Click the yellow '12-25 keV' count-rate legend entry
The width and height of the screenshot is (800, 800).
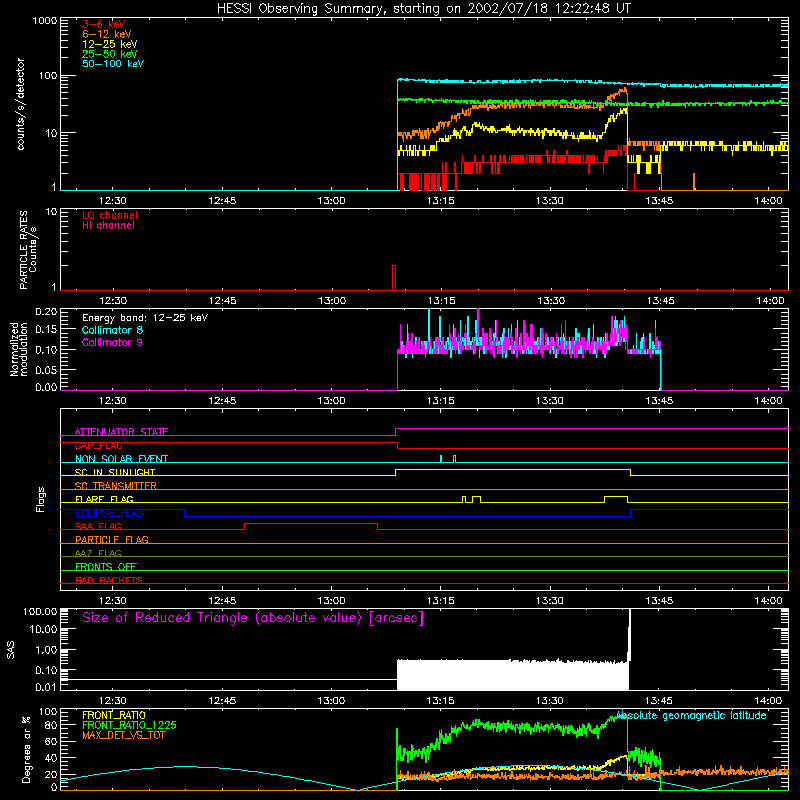coord(110,44)
